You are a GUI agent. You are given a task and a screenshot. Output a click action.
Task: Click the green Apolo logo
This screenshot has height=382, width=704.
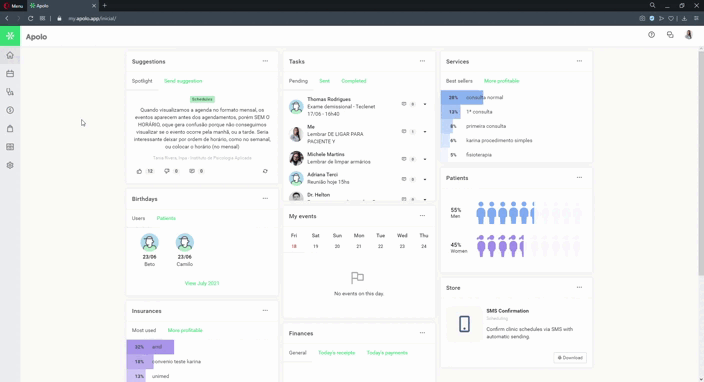point(10,36)
